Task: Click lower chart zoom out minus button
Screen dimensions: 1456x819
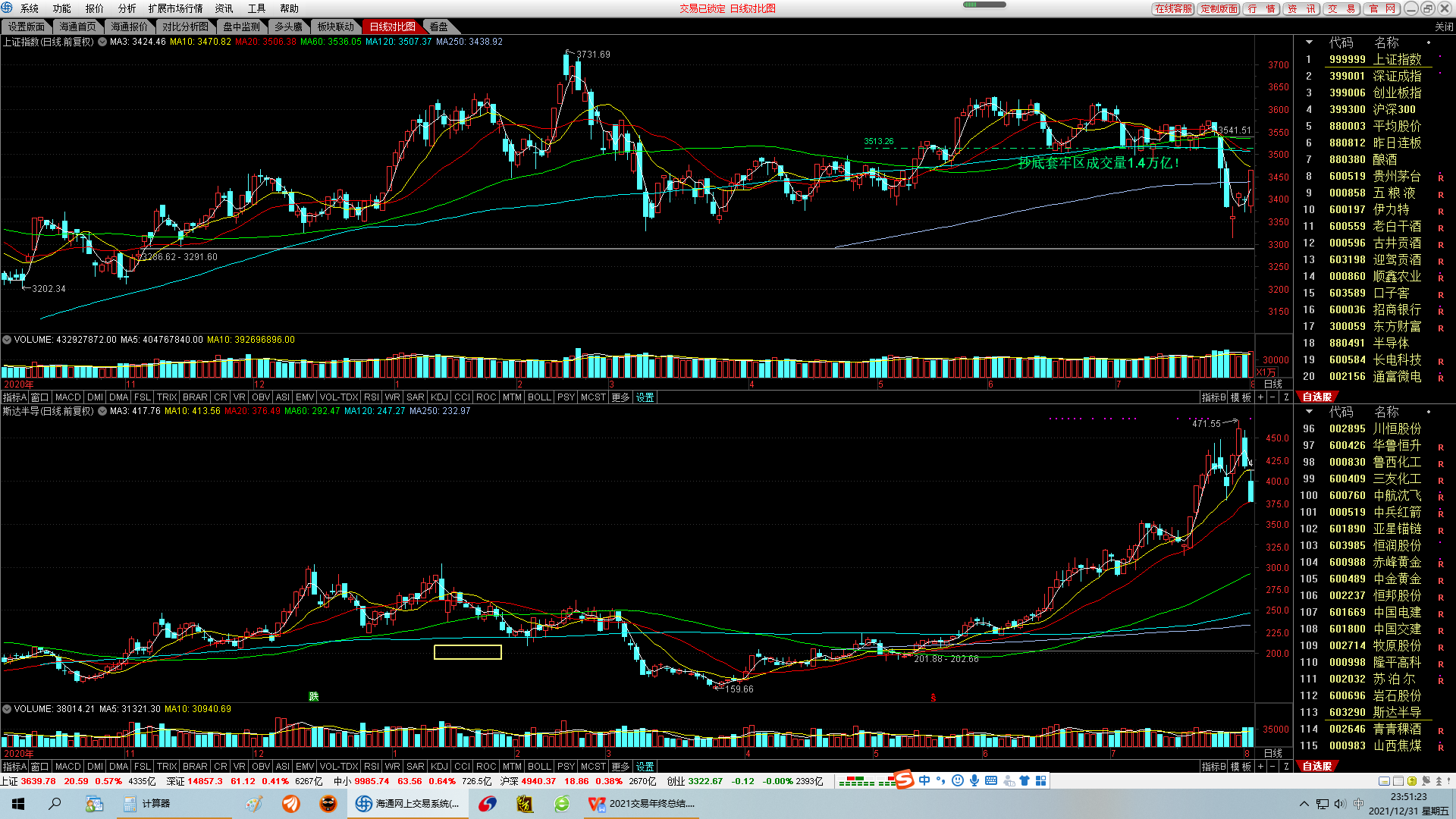Action: tap(1273, 767)
